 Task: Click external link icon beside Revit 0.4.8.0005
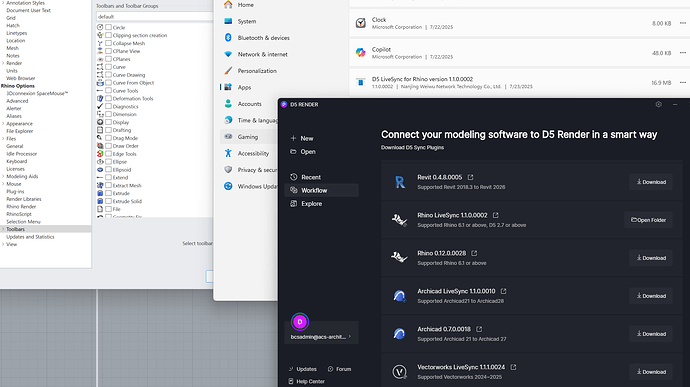tap(470, 177)
